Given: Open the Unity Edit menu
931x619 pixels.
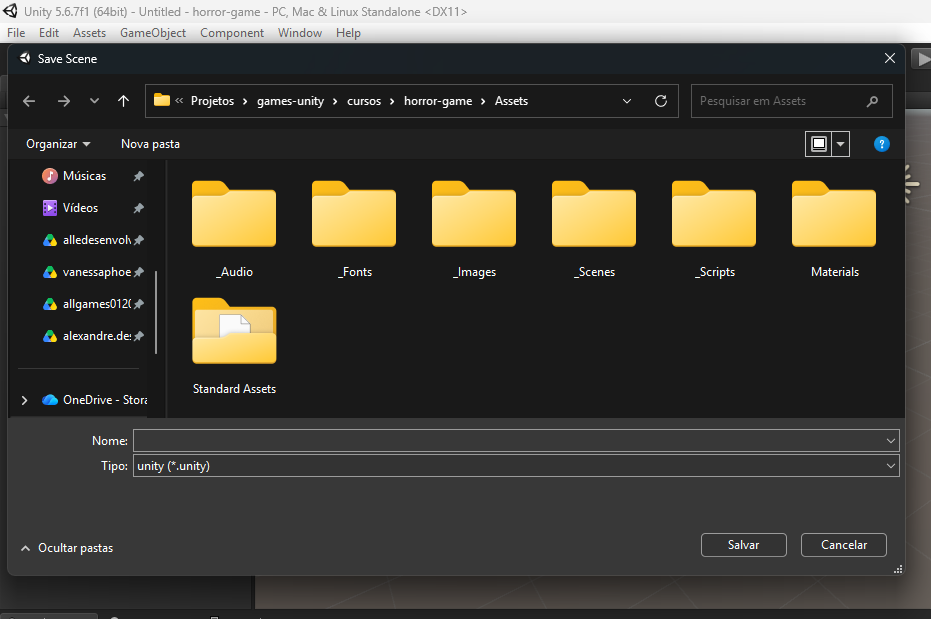Looking at the screenshot, I should pos(49,33).
